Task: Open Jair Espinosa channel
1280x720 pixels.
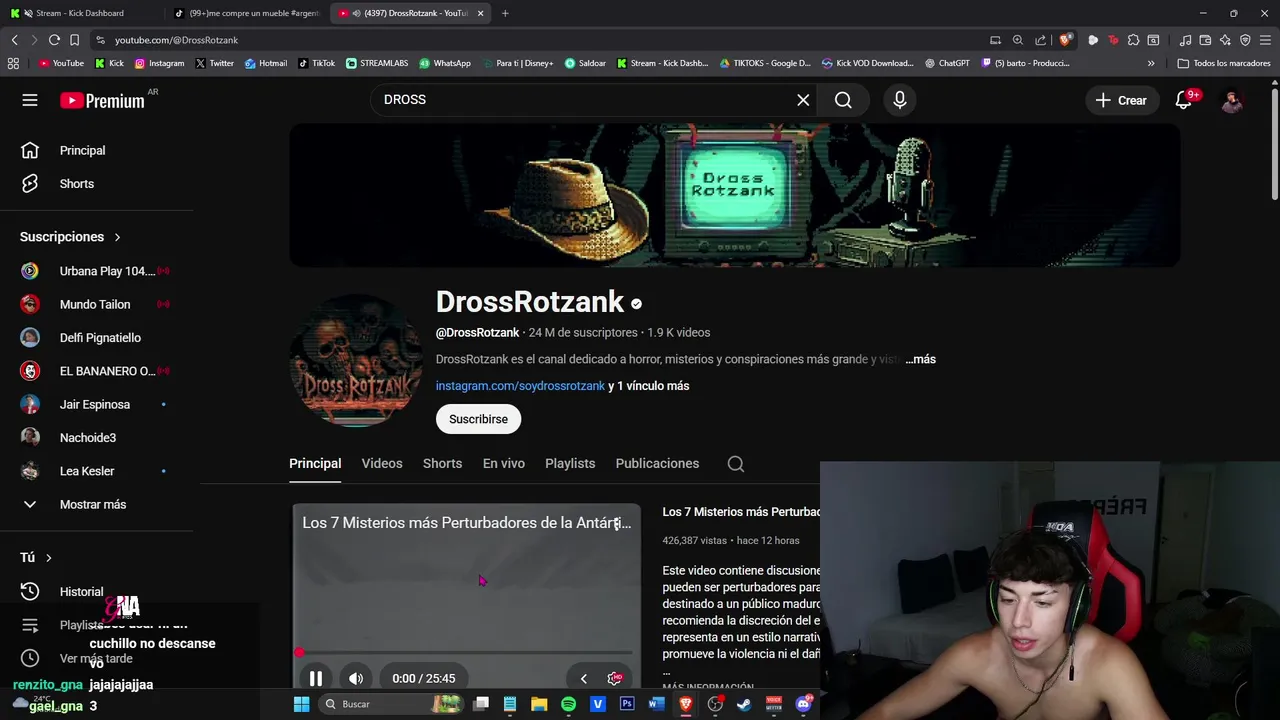Action: pos(97,404)
